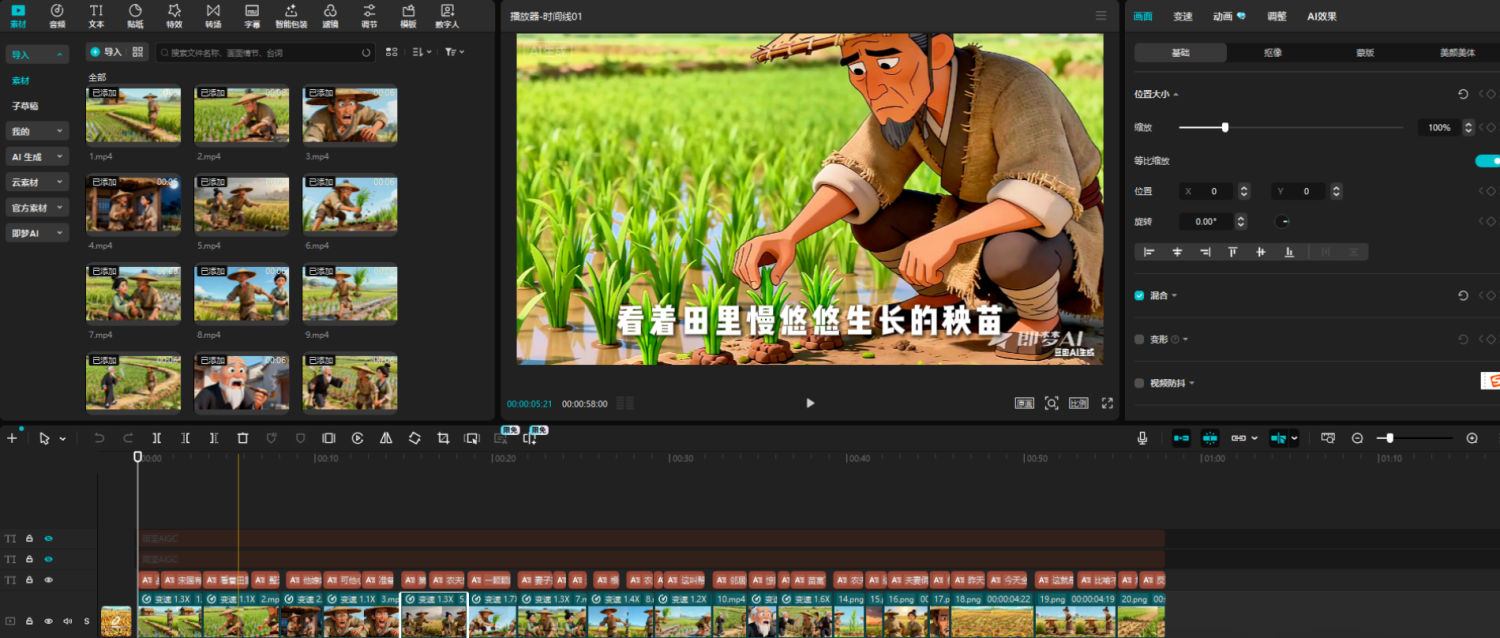Image resolution: width=1500 pixels, height=638 pixels.
Task: Switch to the 蒙版 sub-tab
Action: tap(1362, 50)
